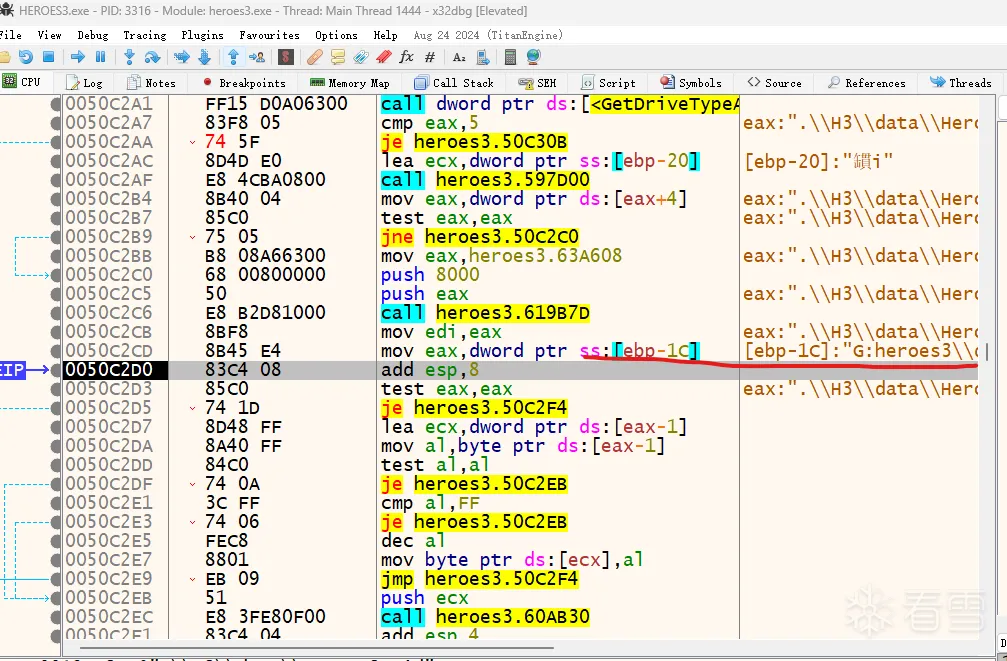The image size is (1007, 661).
Task: Open Scylla with the red S icon
Action: pyautogui.click(x=287, y=57)
